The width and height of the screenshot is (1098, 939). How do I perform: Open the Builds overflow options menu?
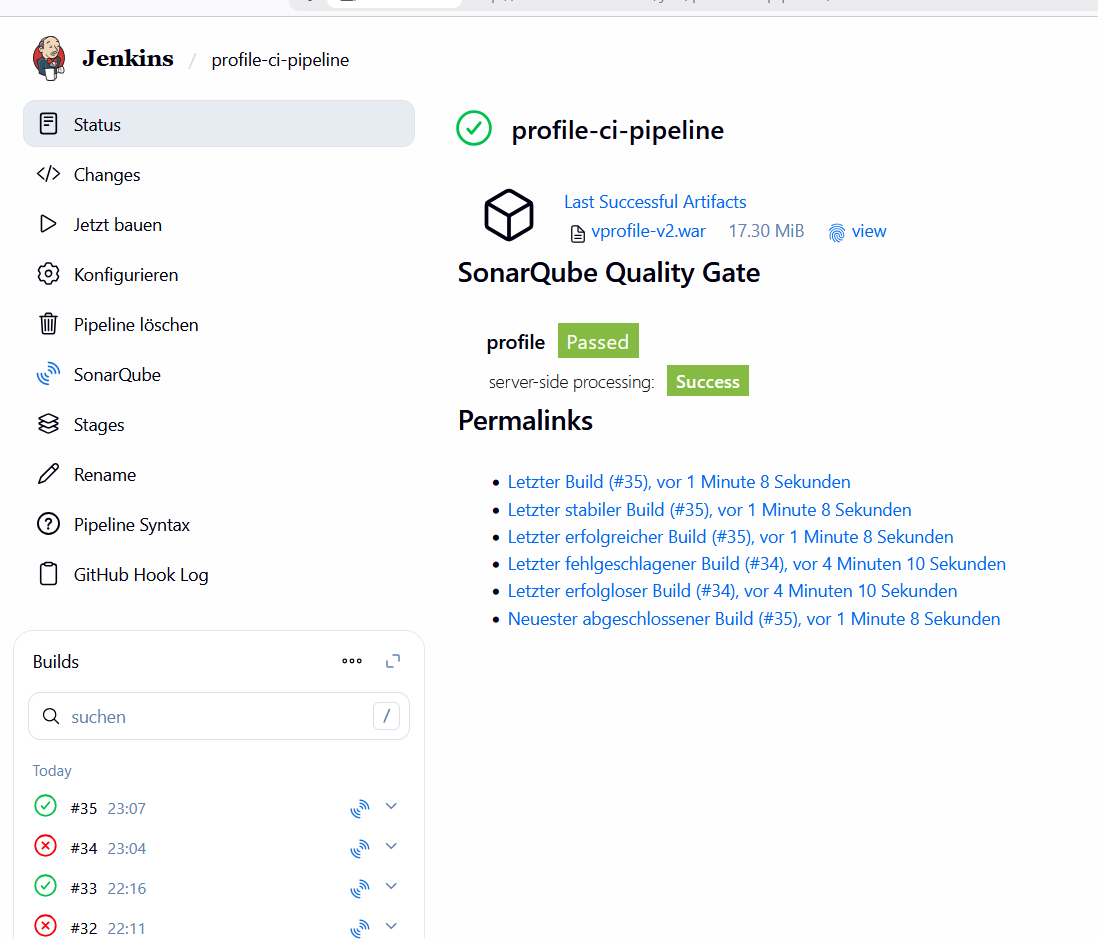point(351,661)
